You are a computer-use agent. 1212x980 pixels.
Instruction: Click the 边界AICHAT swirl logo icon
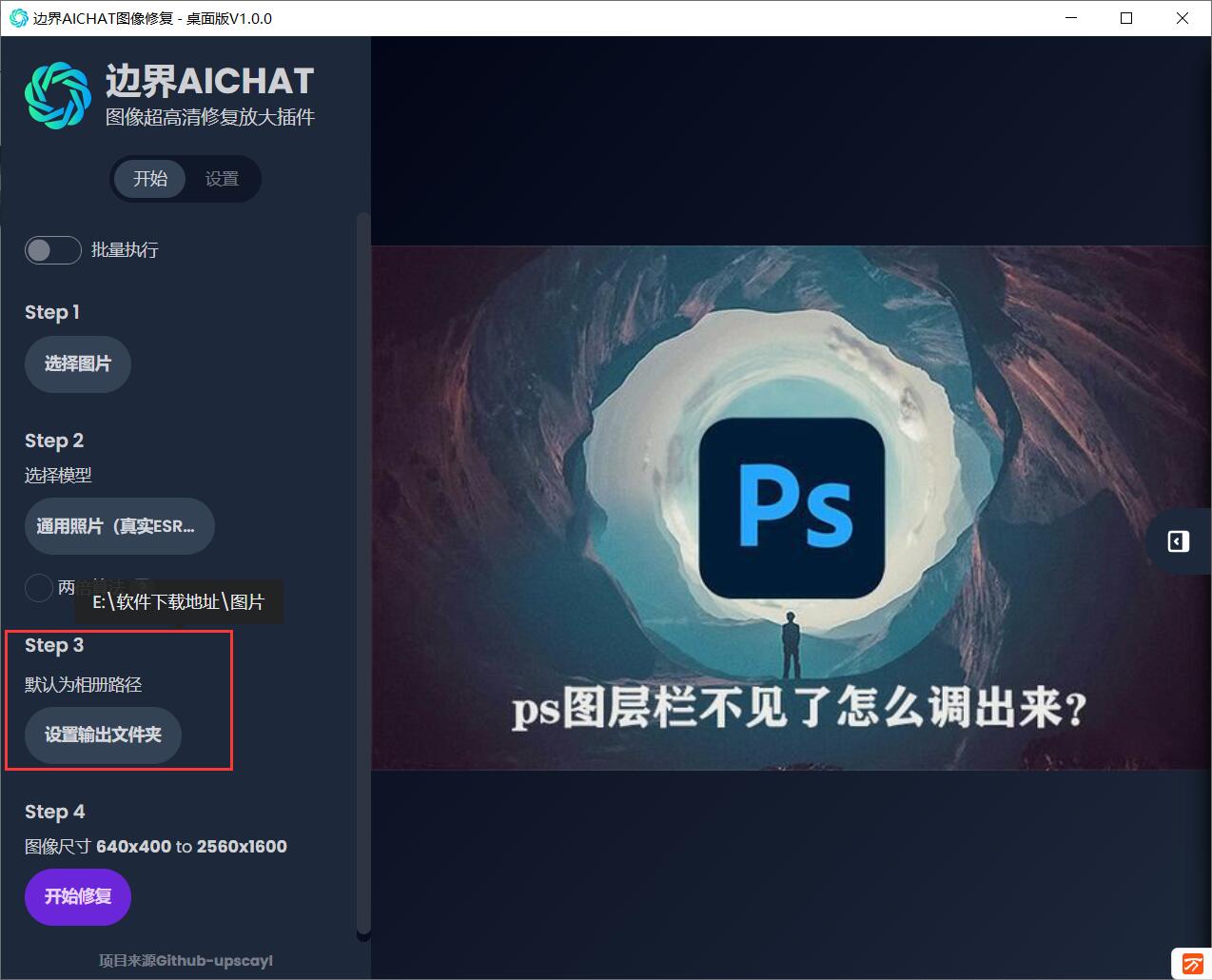point(57,95)
